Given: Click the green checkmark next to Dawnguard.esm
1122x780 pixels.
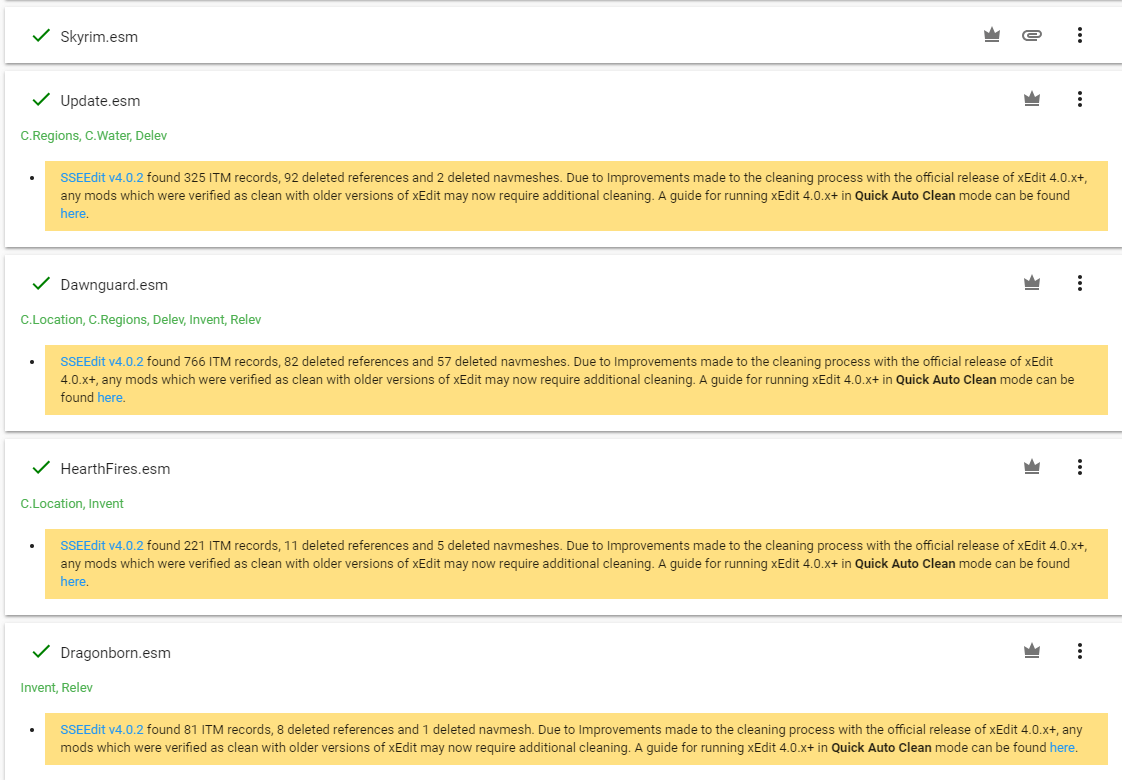Looking at the screenshot, I should (x=41, y=284).
